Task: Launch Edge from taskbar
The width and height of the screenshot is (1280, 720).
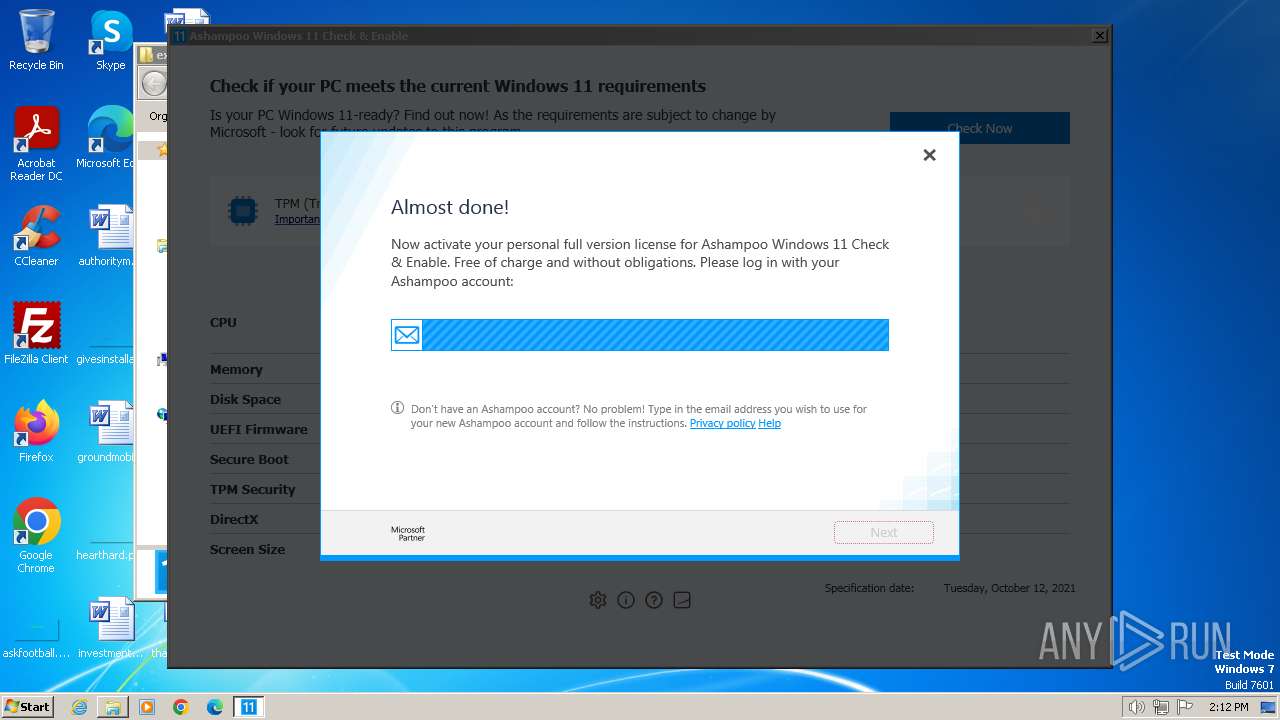Action: [215, 707]
